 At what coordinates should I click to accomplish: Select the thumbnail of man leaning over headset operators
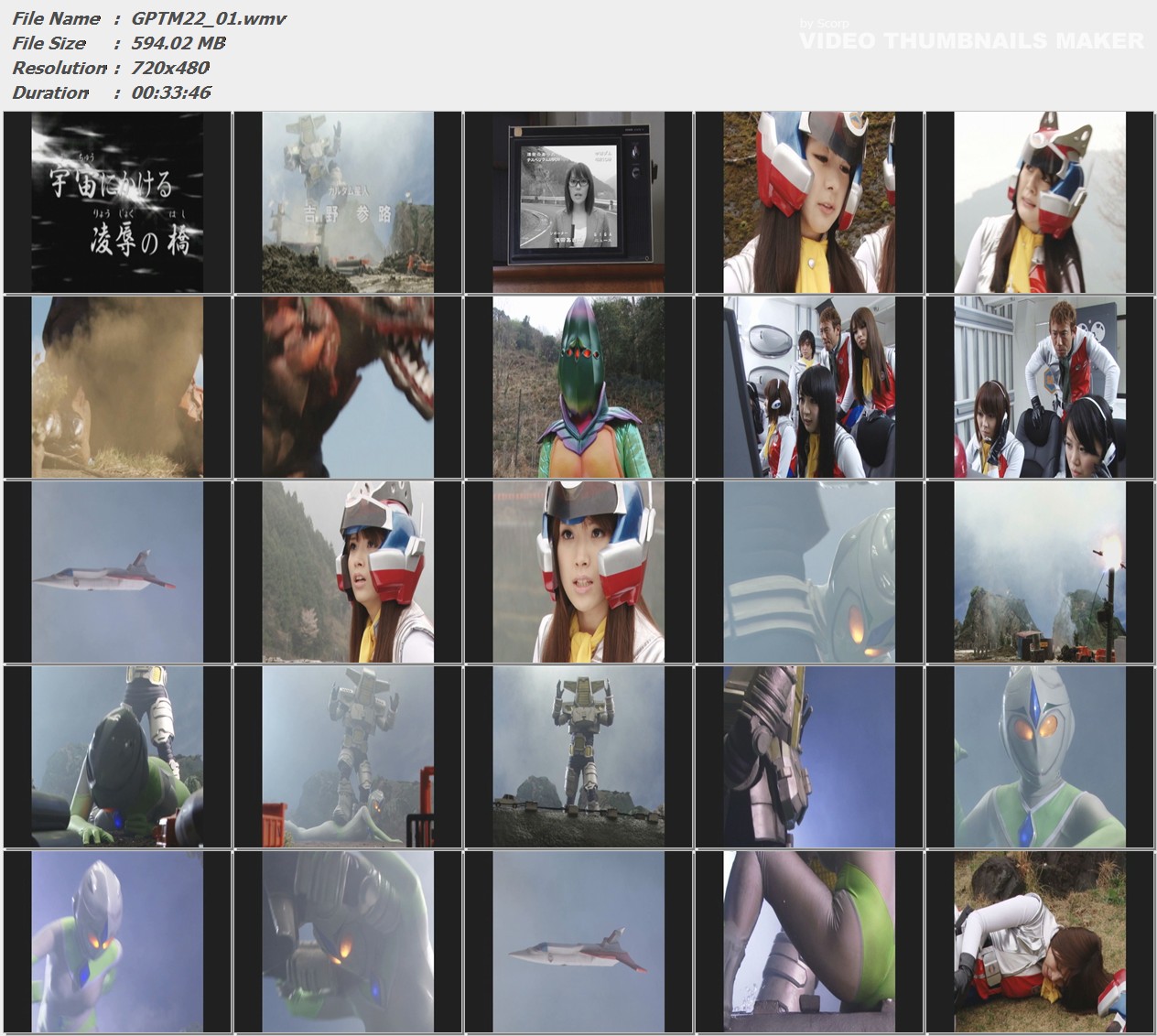1040,386
